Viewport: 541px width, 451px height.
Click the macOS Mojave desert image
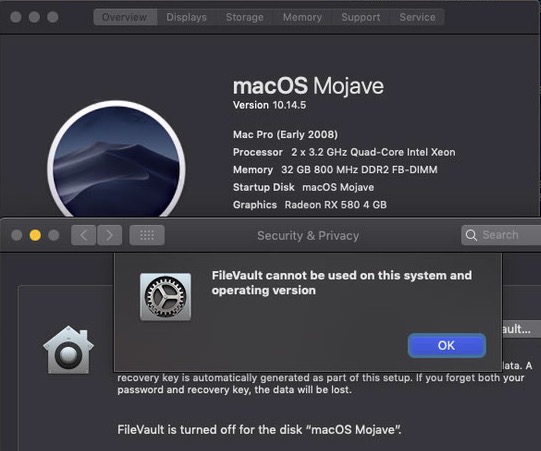point(116,159)
